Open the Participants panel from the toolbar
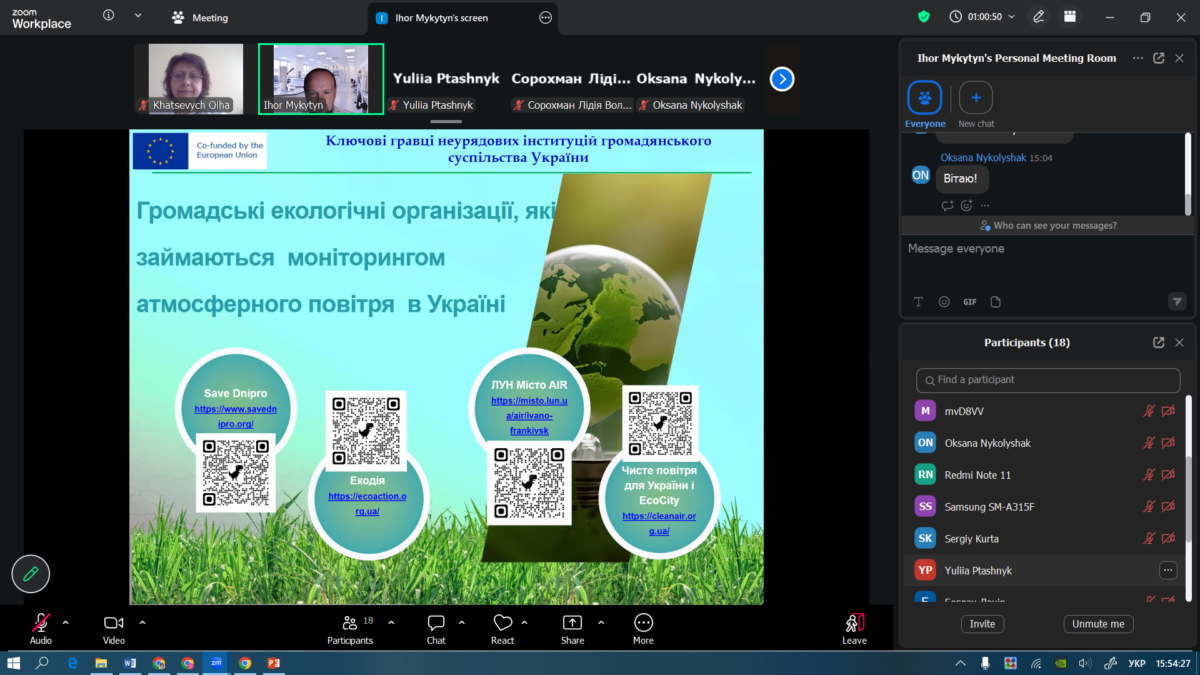This screenshot has width=1200, height=675. tap(350, 628)
